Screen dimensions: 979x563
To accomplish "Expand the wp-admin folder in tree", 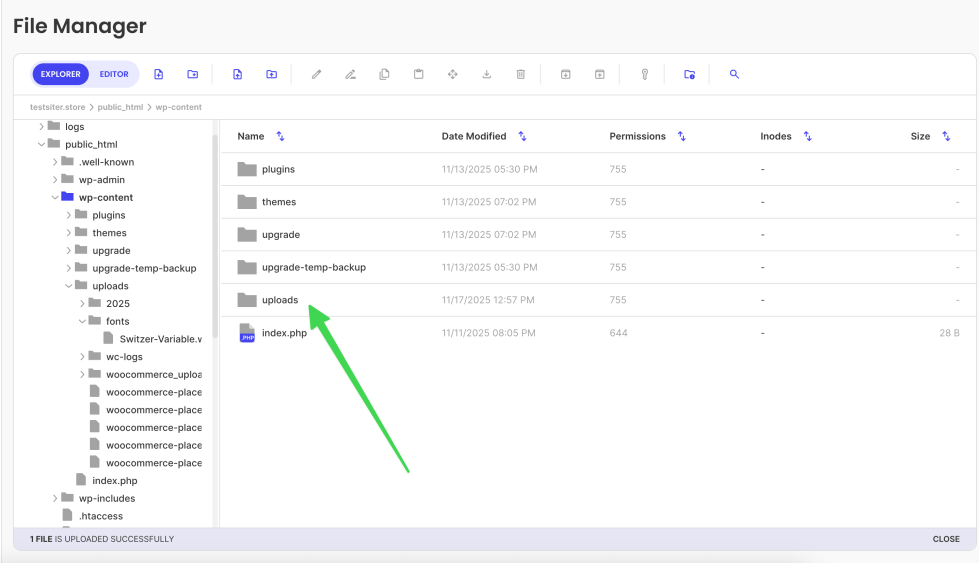I will tap(55, 180).
